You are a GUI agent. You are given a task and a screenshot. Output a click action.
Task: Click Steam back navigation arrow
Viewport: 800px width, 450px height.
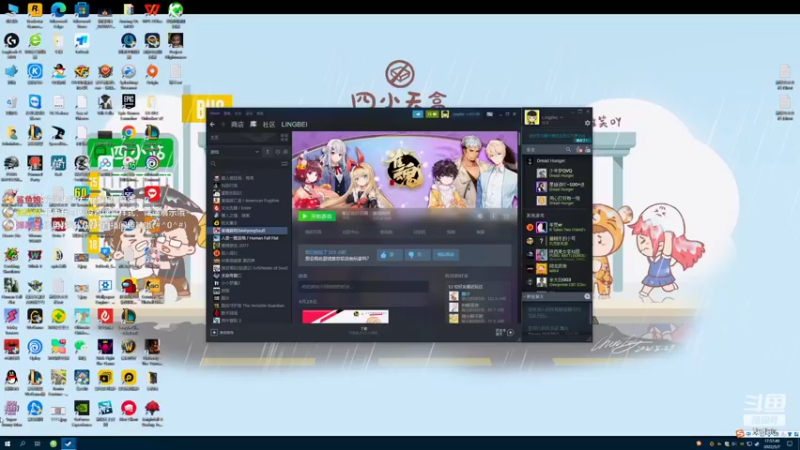click(x=213, y=124)
